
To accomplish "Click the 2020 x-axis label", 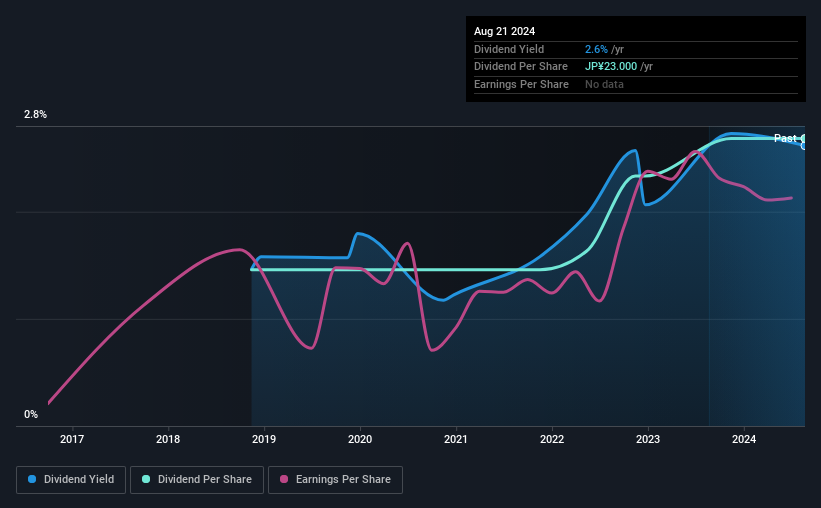I will [360, 439].
